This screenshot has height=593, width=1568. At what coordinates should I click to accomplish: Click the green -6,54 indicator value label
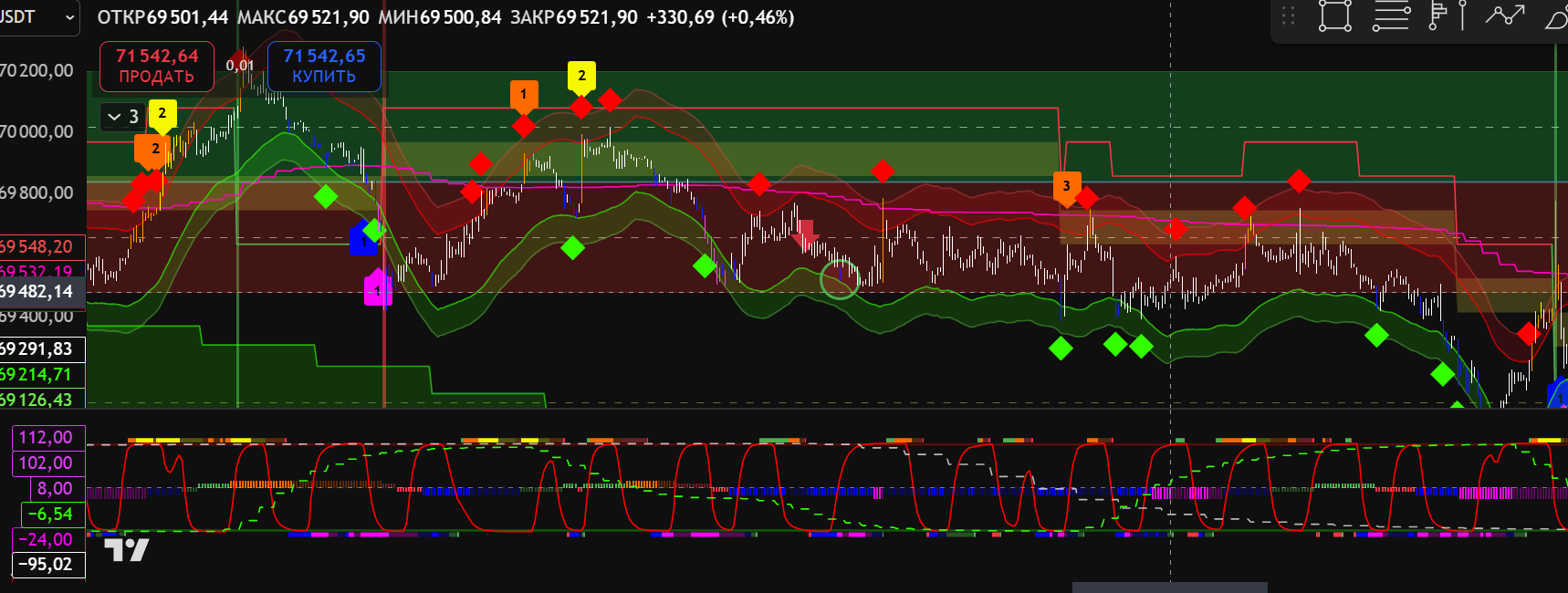click(49, 515)
